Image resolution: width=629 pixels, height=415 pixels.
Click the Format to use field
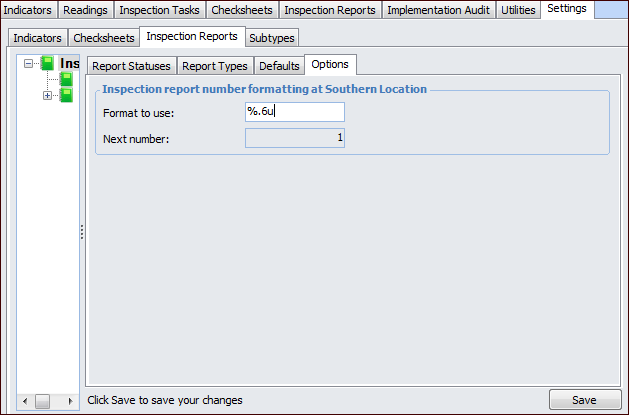point(295,112)
